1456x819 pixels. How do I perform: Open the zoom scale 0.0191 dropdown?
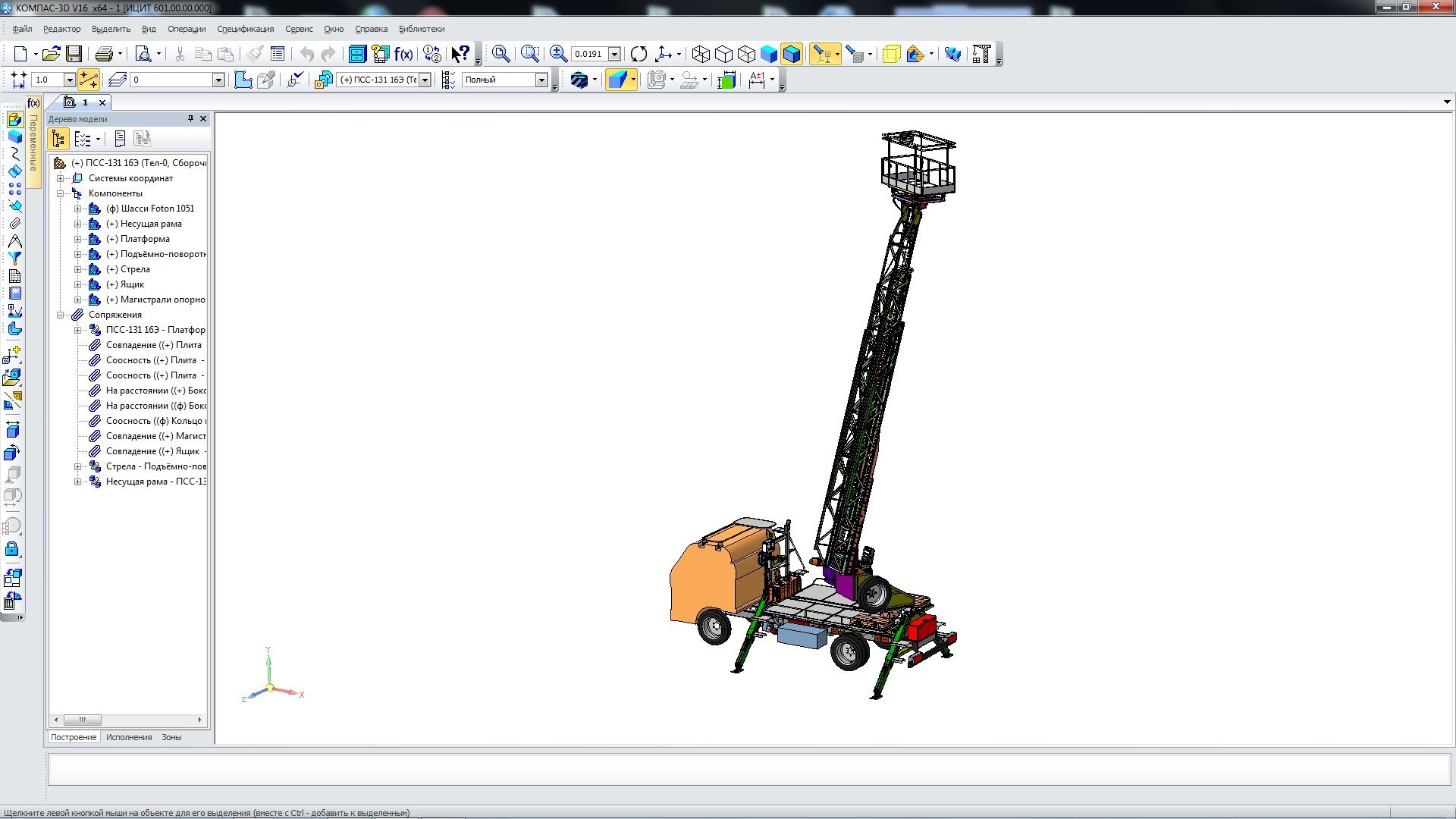tap(615, 54)
